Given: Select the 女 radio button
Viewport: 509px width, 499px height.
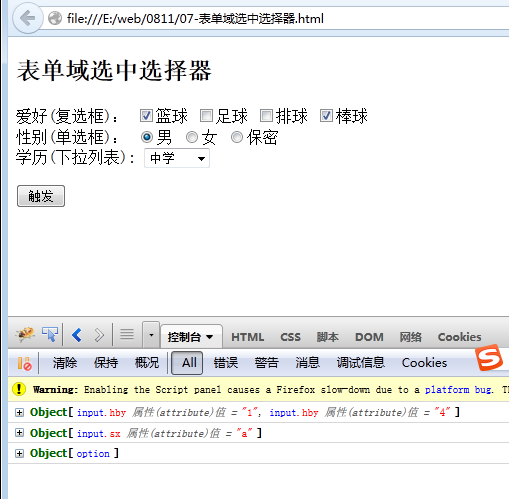Looking at the screenshot, I should tap(192, 137).
